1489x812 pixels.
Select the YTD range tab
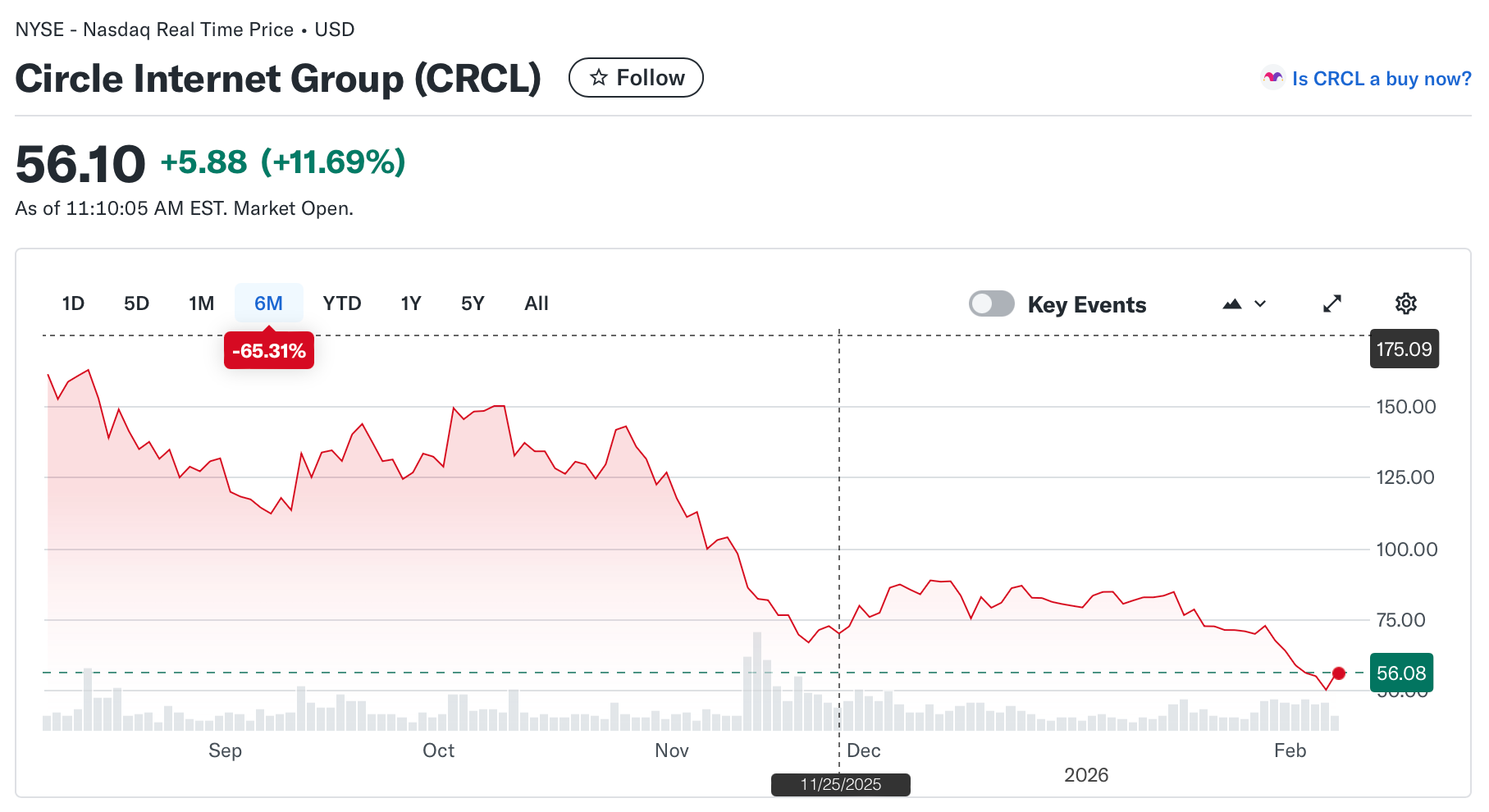click(341, 303)
